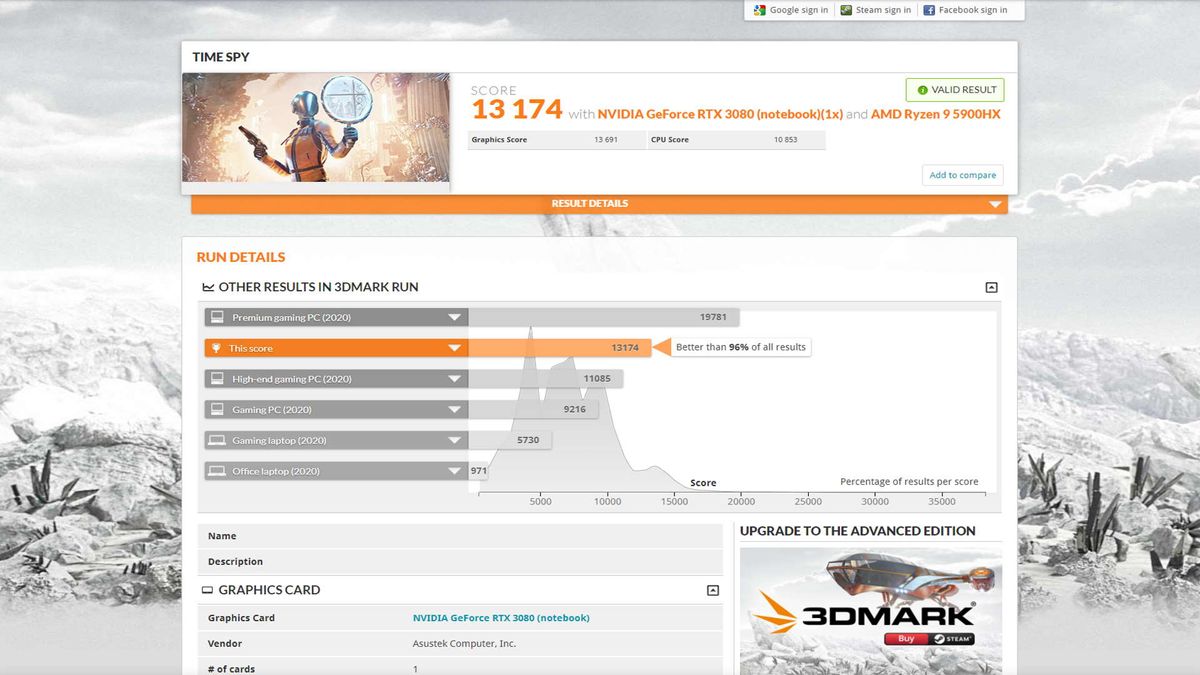
Task: Click the Graphics Score value 13 691
Action: [606, 140]
